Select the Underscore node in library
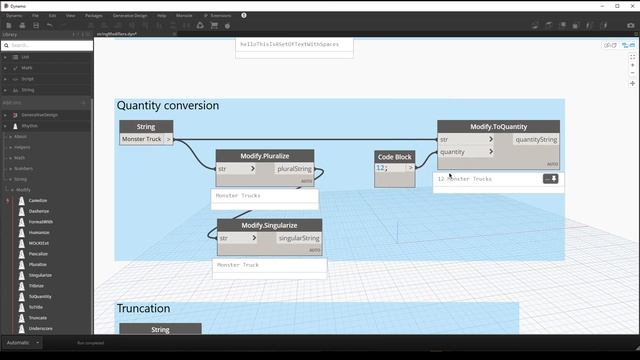The width and height of the screenshot is (640, 360). tap(40, 328)
